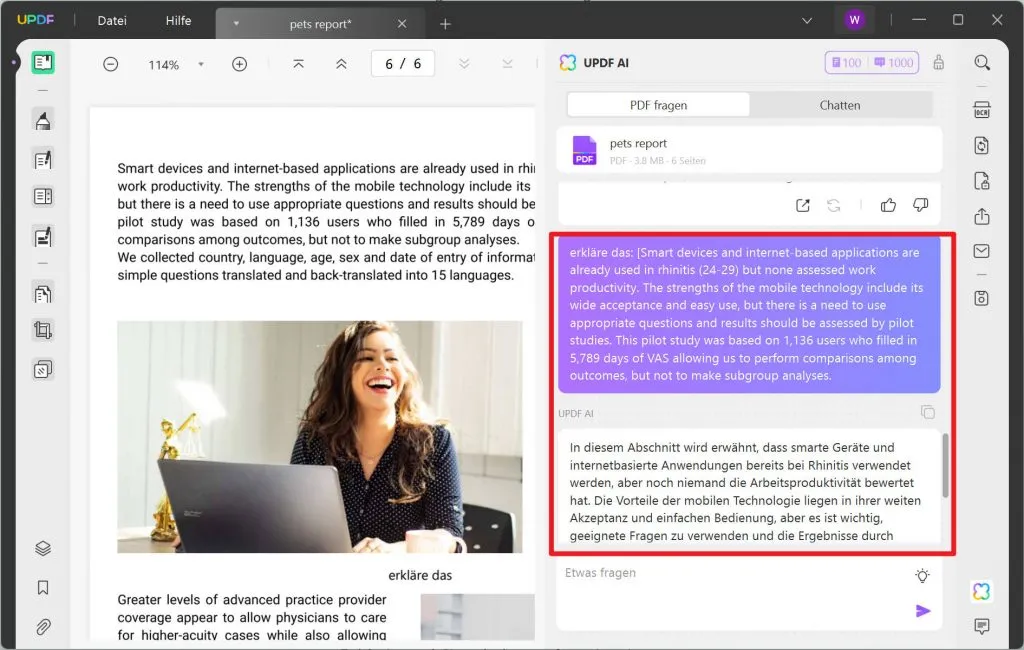
Task: Click the UPDF AI panel title
Action: coord(605,63)
